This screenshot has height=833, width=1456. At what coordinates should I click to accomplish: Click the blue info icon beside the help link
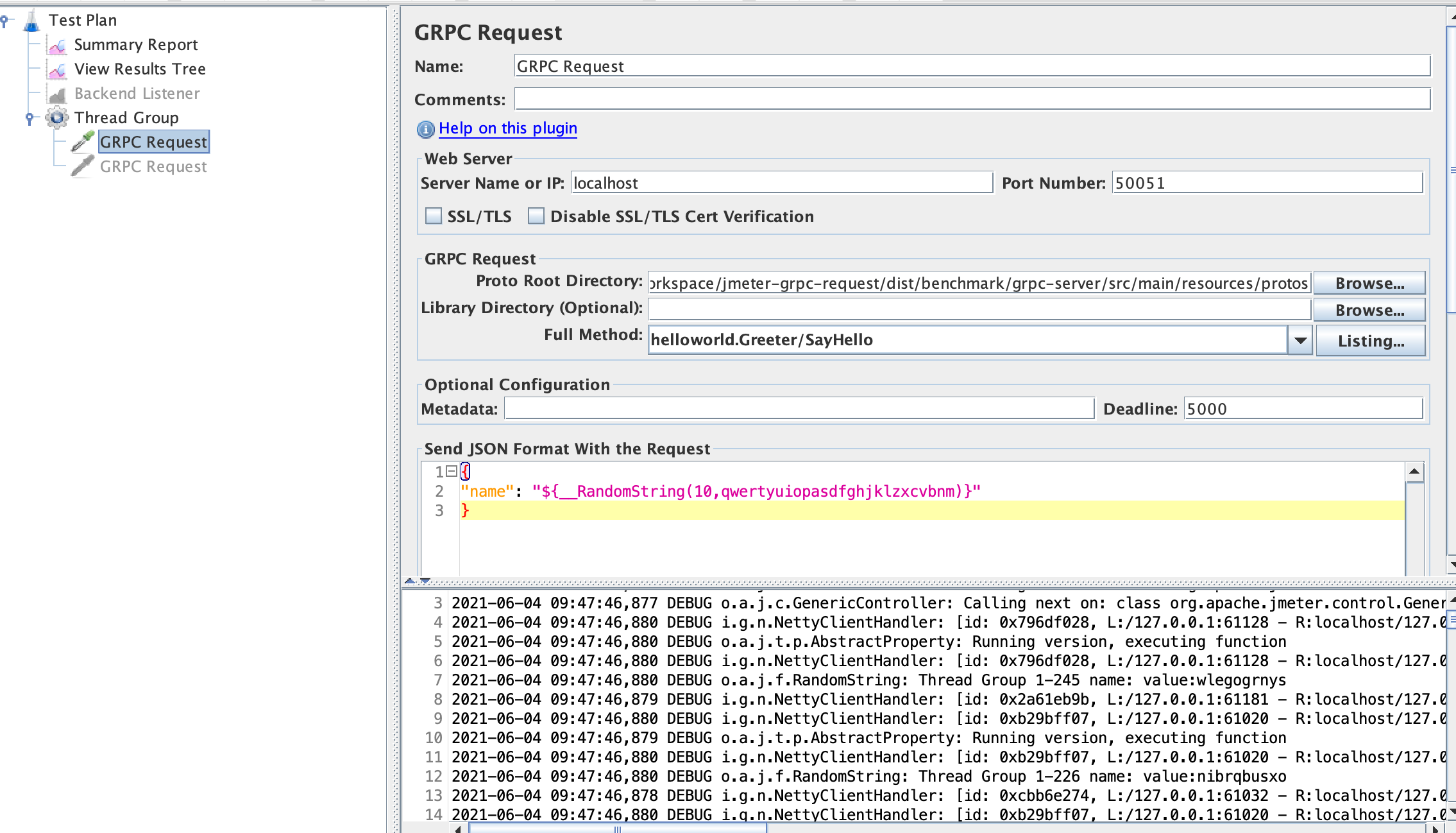[425, 129]
